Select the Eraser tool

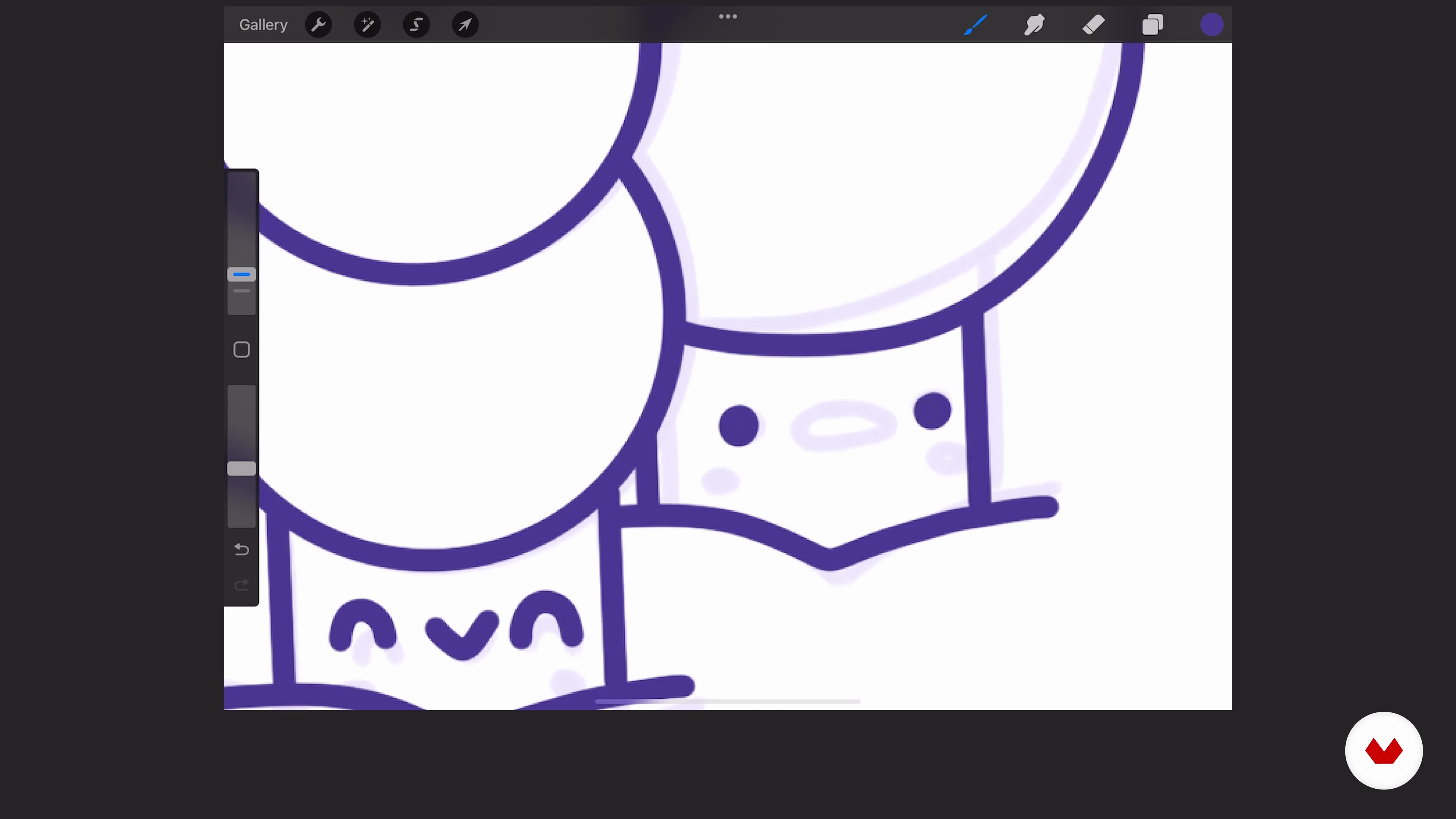click(1094, 25)
